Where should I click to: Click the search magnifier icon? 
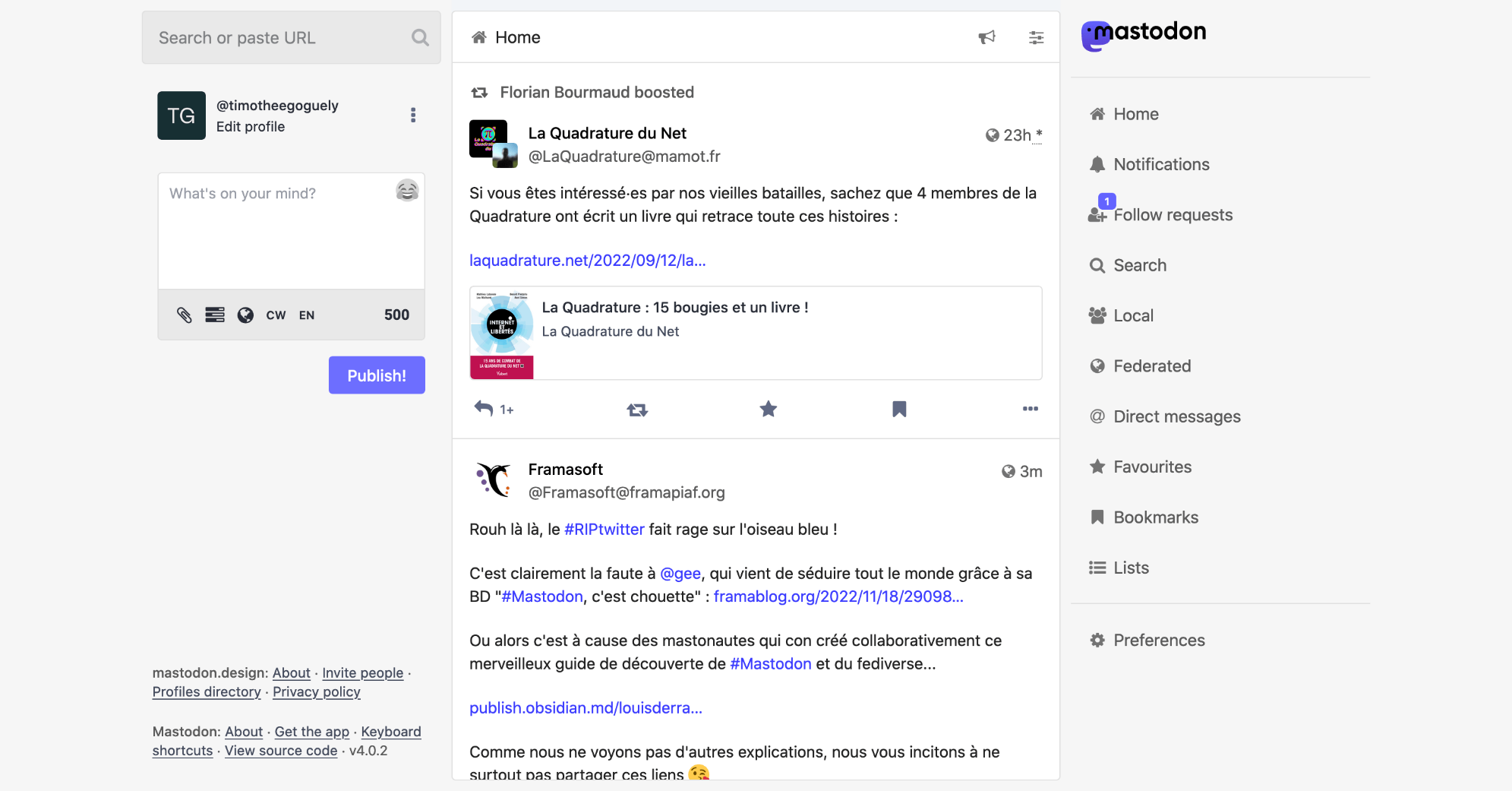point(420,37)
